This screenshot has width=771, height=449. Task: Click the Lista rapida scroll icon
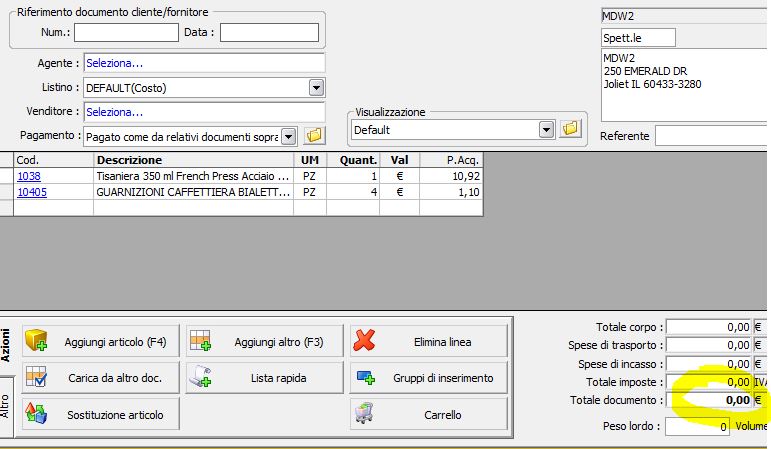click(200, 377)
